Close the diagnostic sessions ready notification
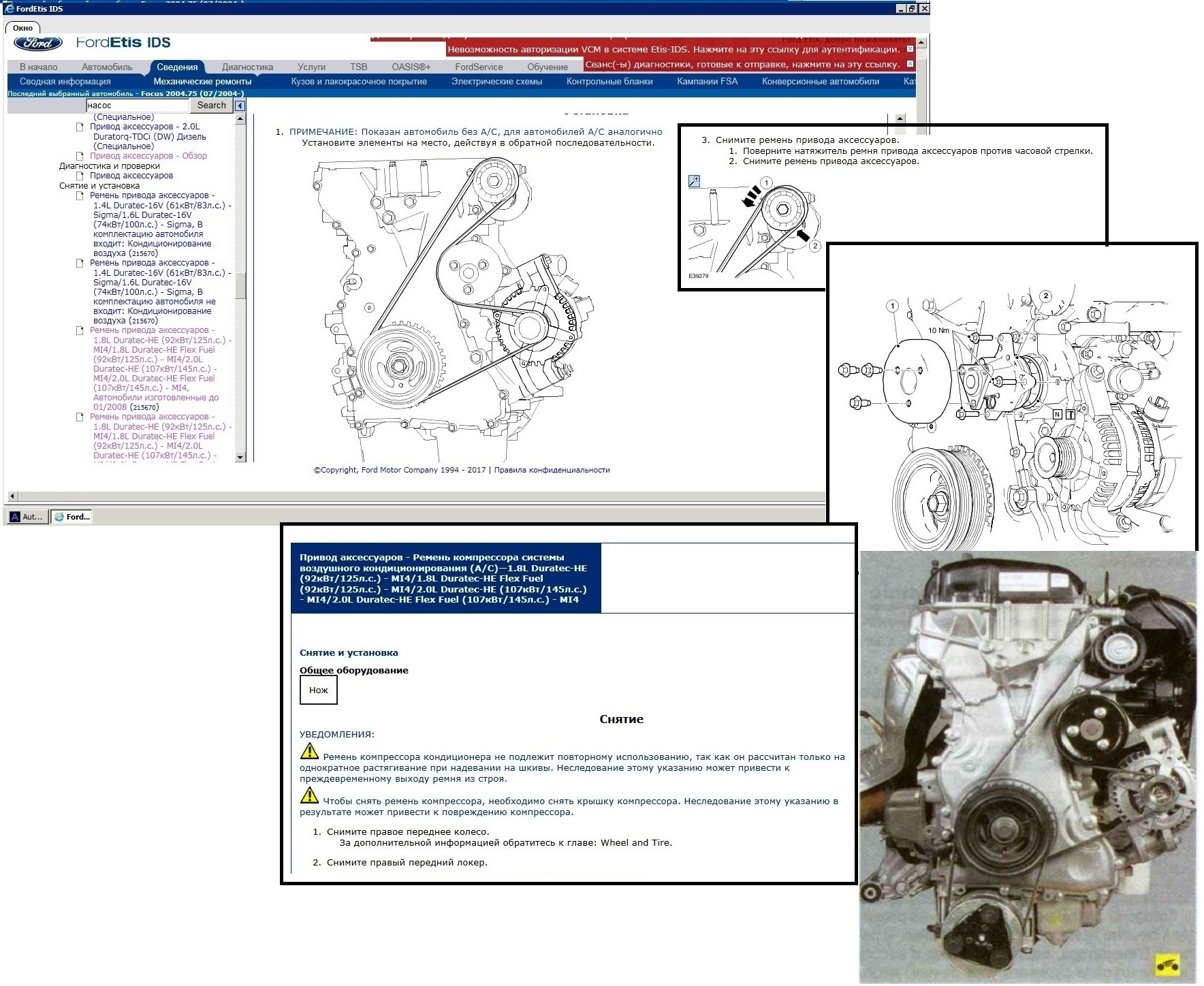1204x986 pixels. tap(910, 64)
